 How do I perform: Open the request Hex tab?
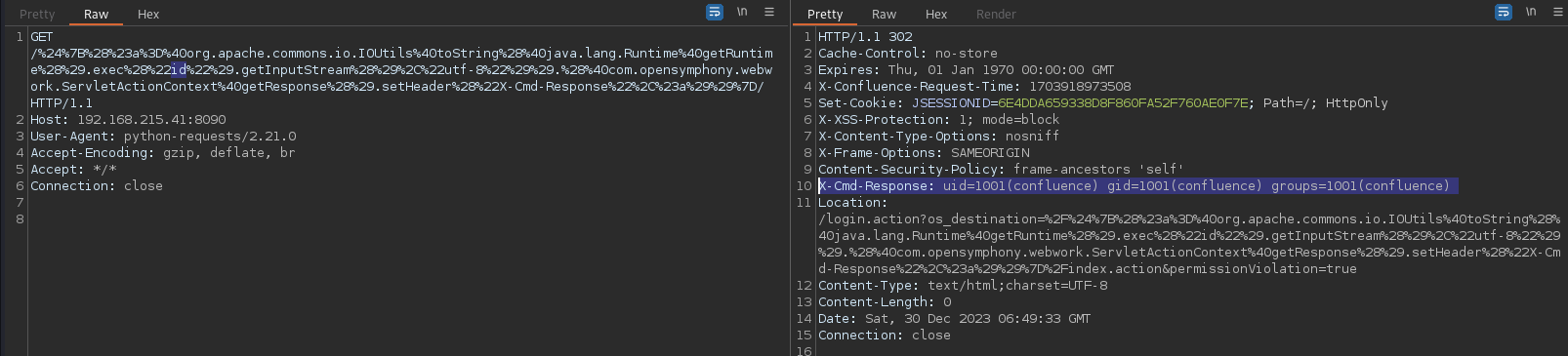(148, 14)
